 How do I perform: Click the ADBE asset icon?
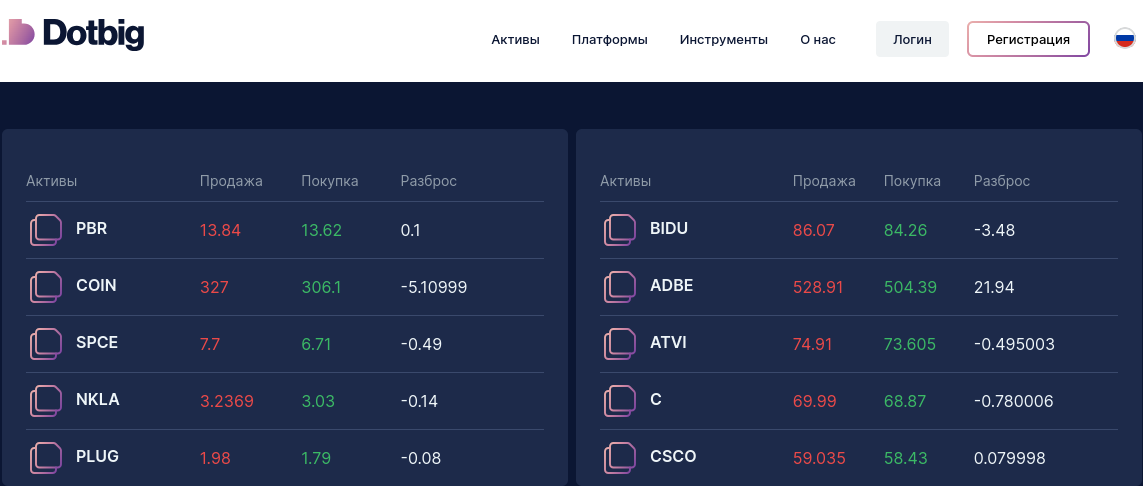[x=619, y=287]
